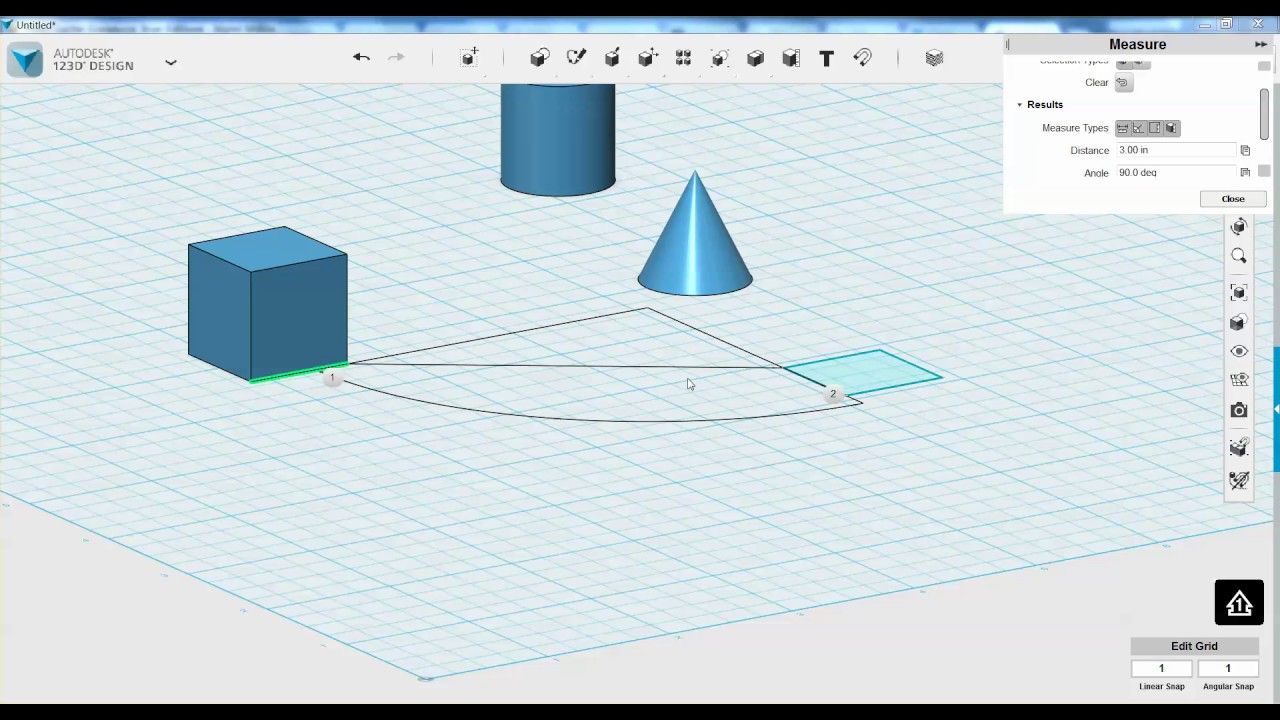Expand the panel with the blue side arrow

tap(1276, 409)
